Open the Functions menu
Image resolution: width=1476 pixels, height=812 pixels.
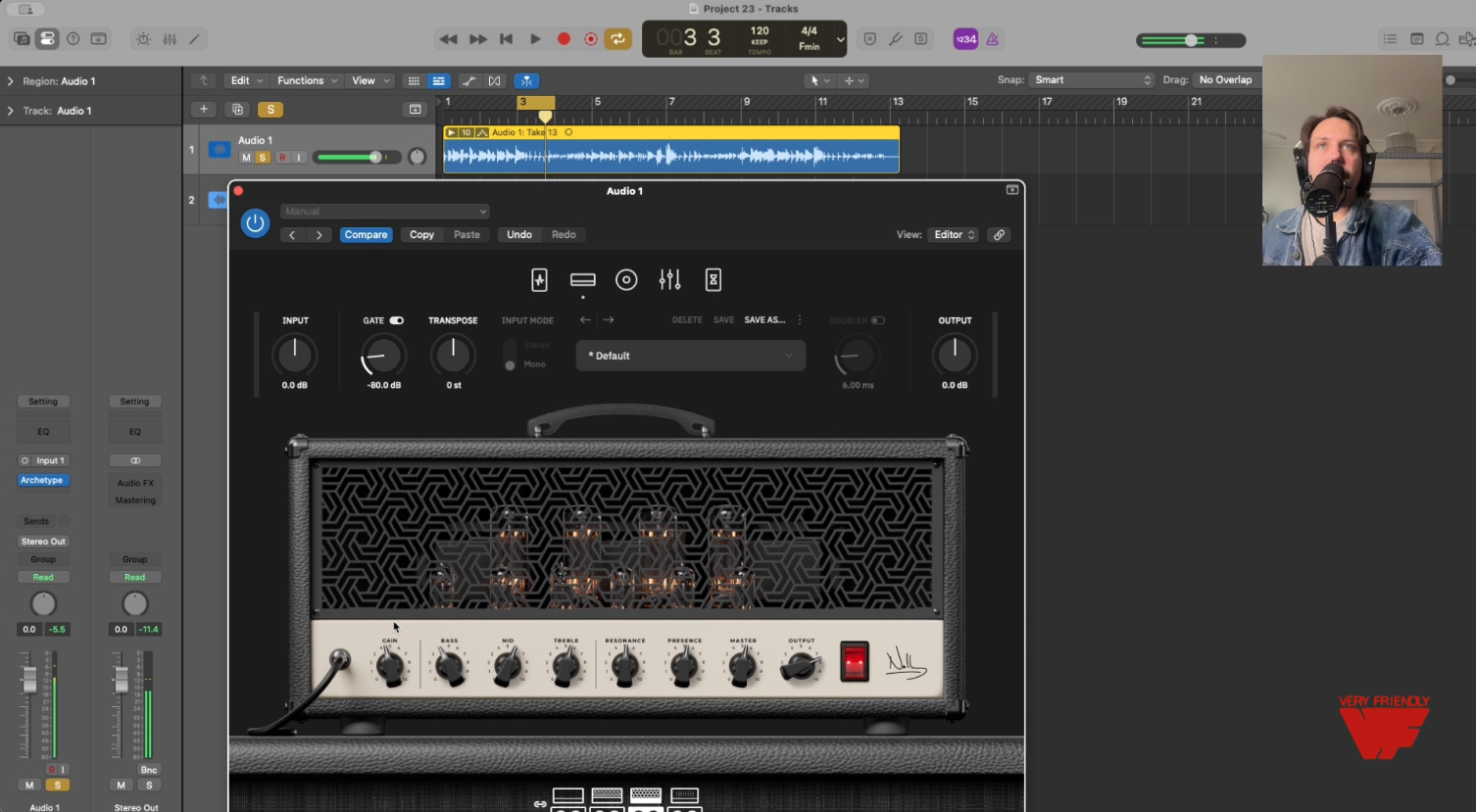click(x=307, y=80)
